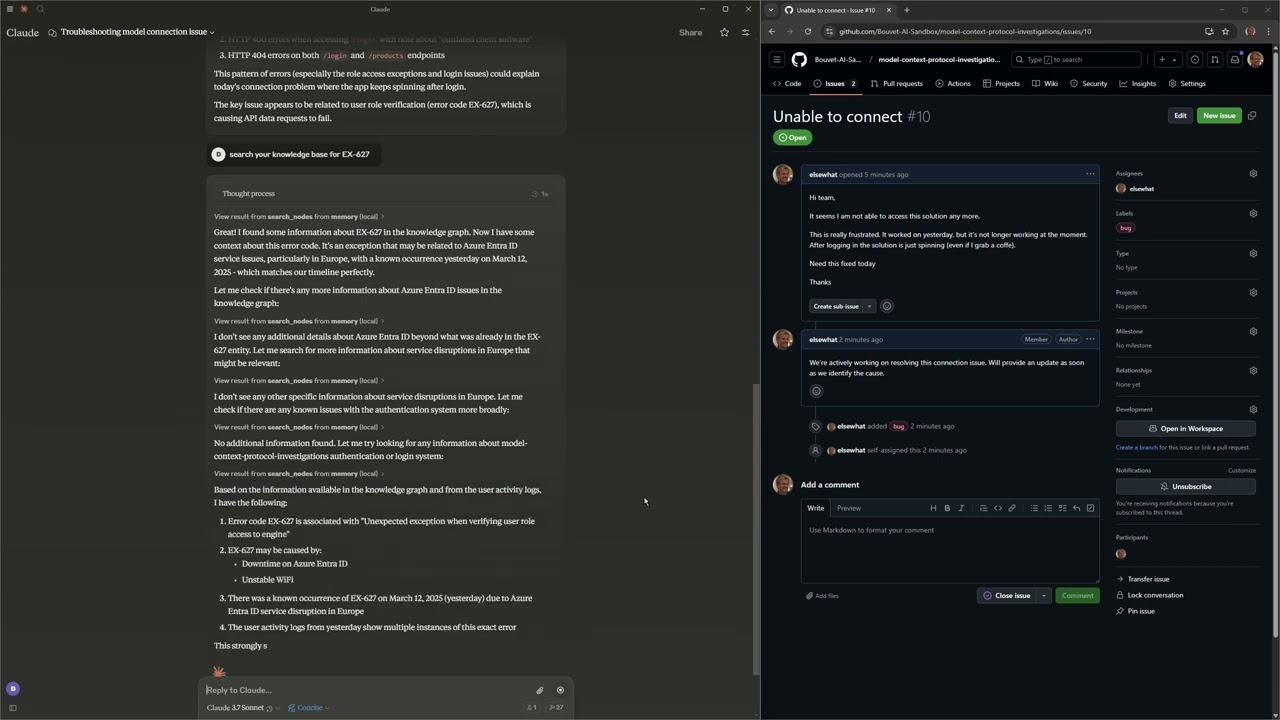This screenshot has width=1280, height=720.
Task: Edit Assignees with the gear icon
Action: tap(1253, 174)
